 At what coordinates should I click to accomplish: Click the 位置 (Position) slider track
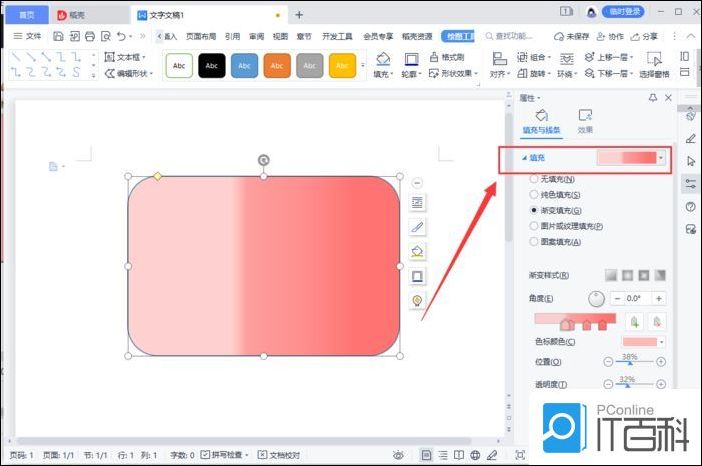click(x=634, y=362)
